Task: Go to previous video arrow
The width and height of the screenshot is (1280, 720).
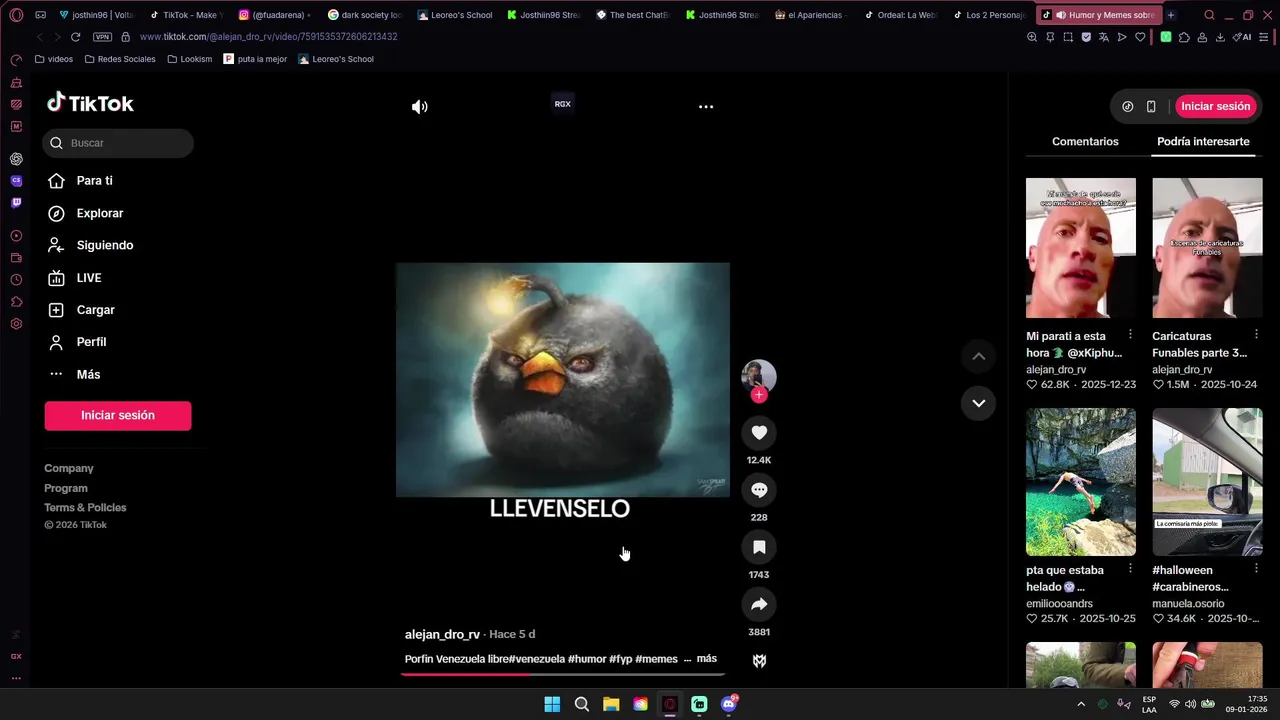Action: (979, 356)
